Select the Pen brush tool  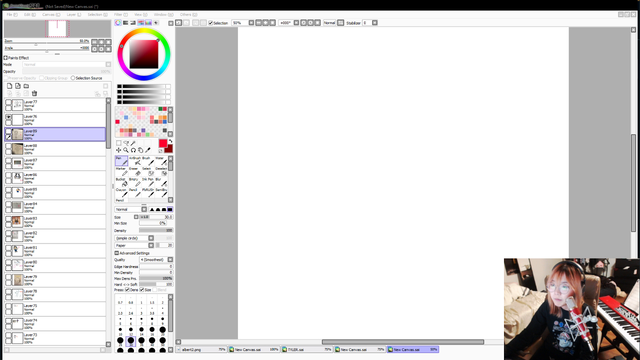121,161
